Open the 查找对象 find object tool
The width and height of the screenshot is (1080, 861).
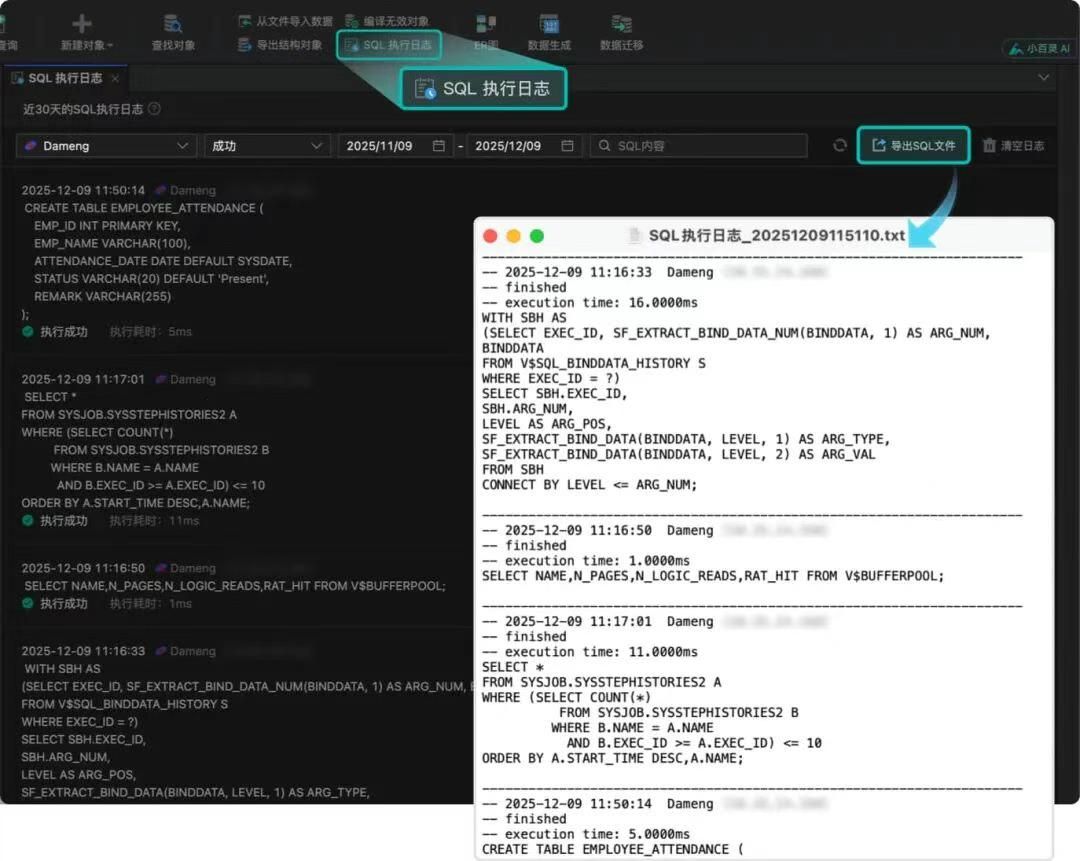(x=173, y=33)
